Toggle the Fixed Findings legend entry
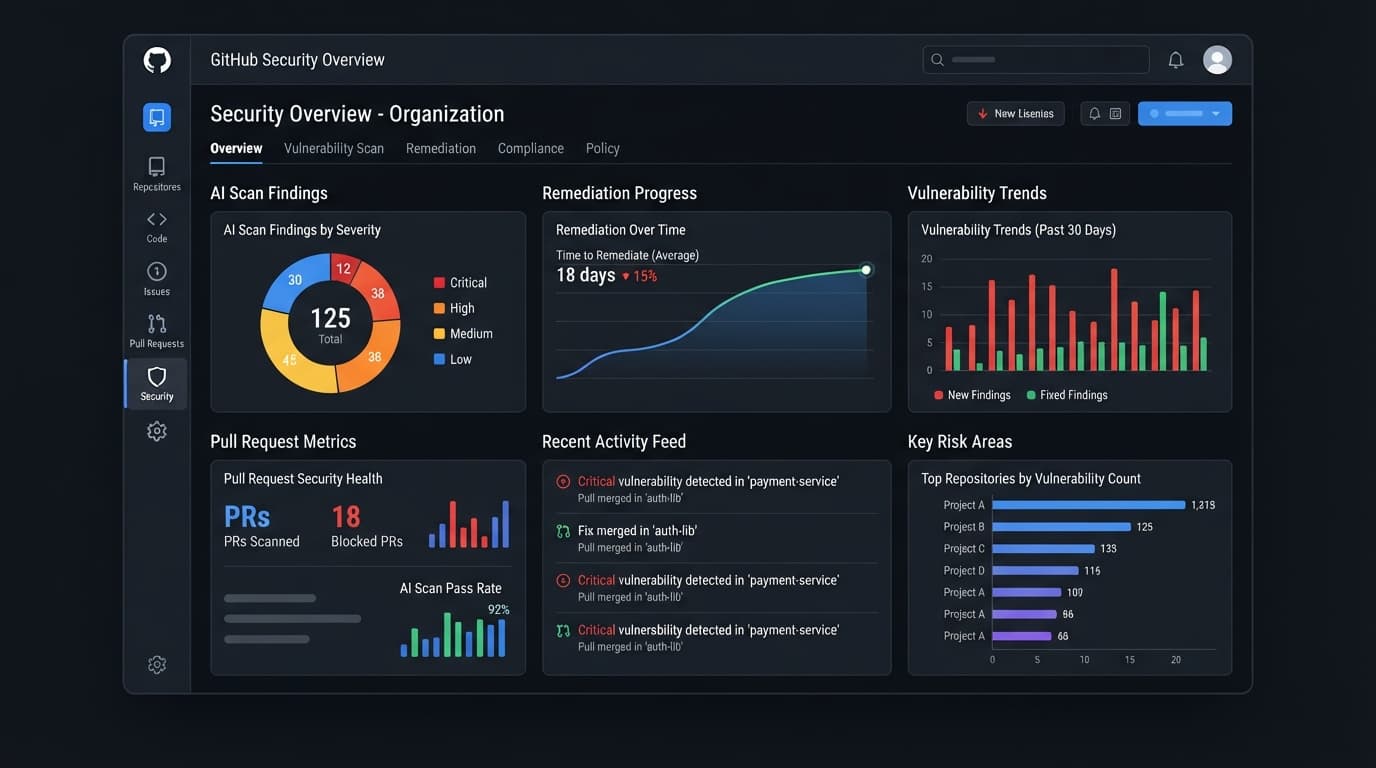1376x768 pixels. tap(1067, 395)
